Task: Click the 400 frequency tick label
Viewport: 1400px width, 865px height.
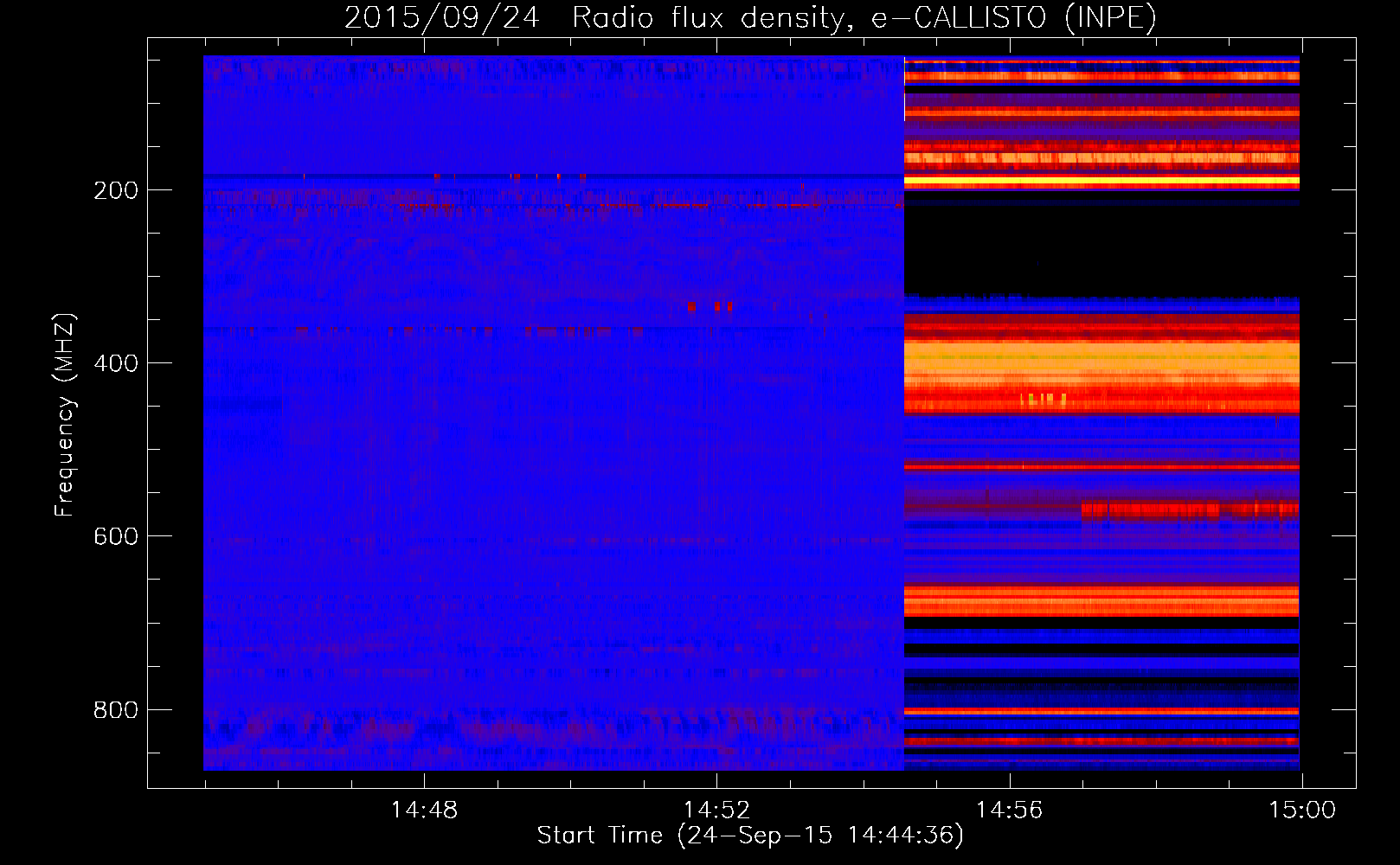Action: [115, 363]
